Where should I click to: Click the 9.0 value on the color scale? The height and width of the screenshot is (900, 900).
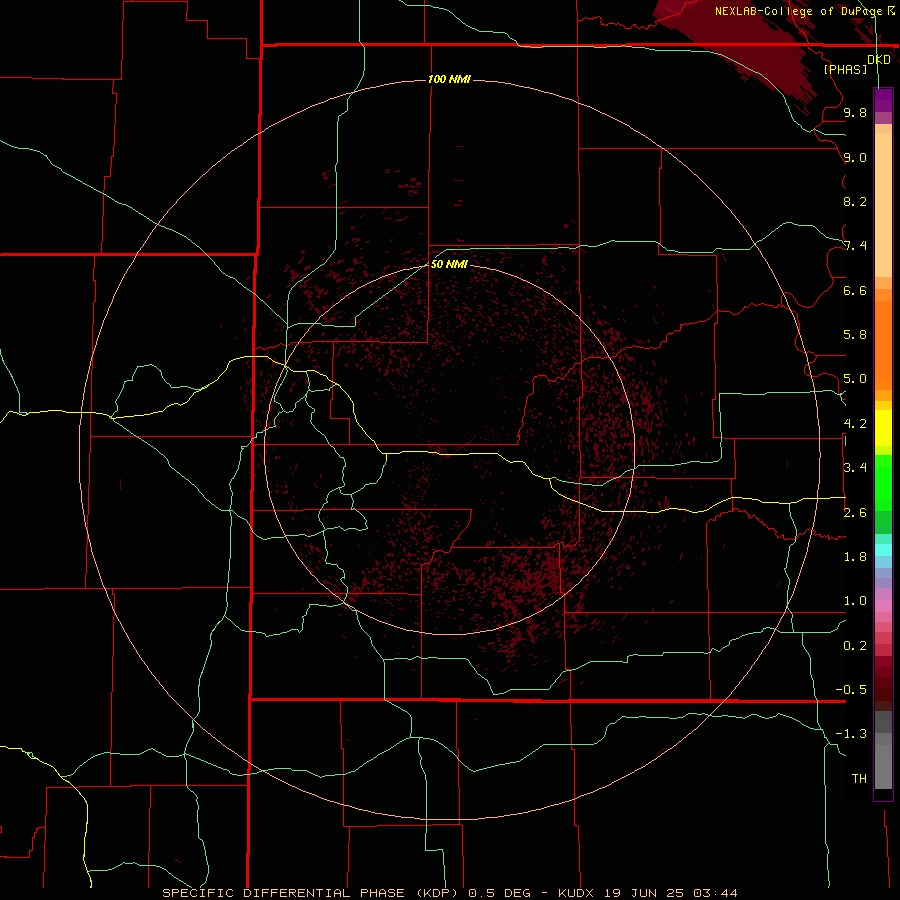pyautogui.click(x=855, y=157)
